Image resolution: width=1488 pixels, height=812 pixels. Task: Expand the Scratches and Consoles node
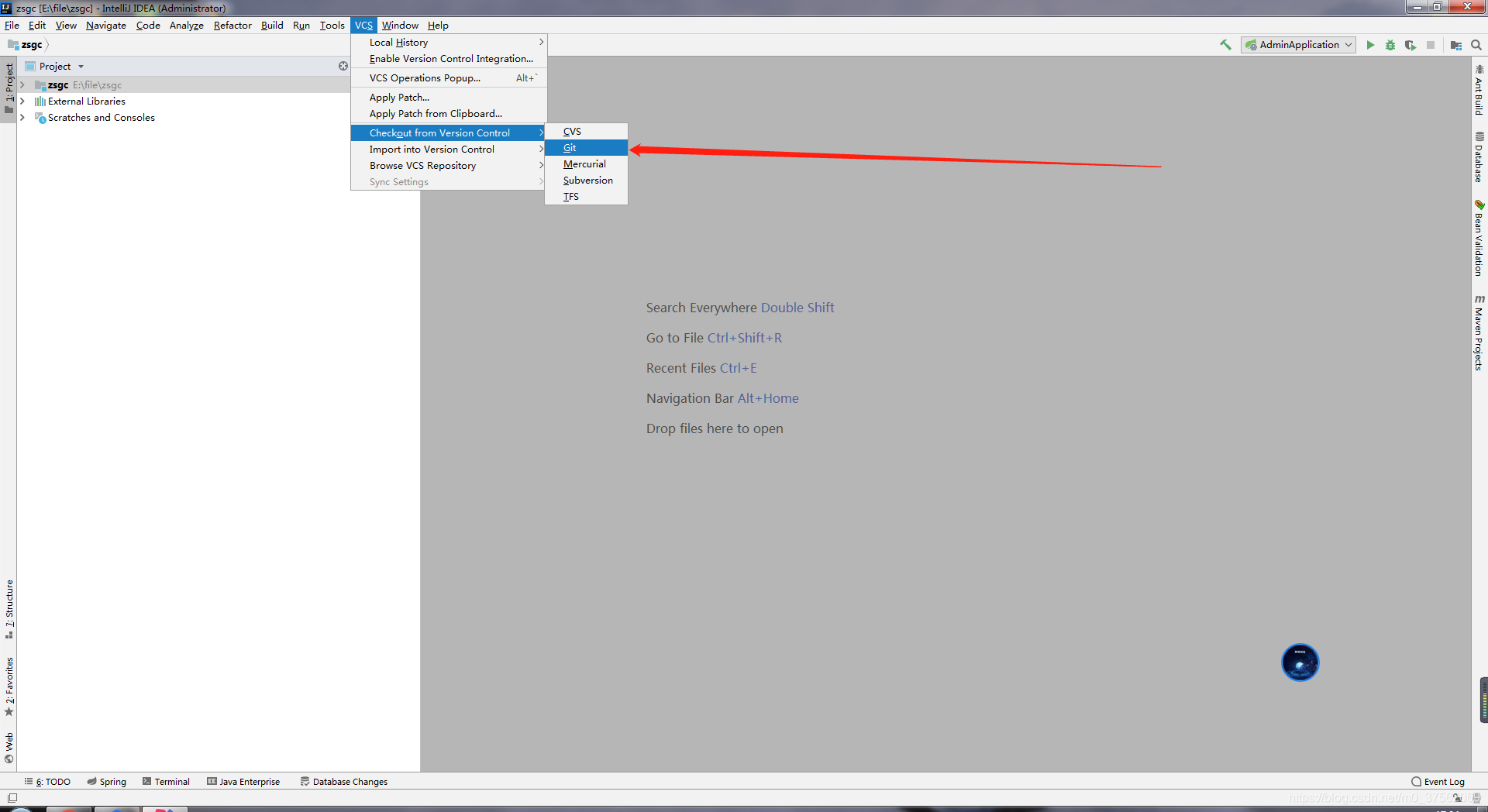[x=22, y=118]
